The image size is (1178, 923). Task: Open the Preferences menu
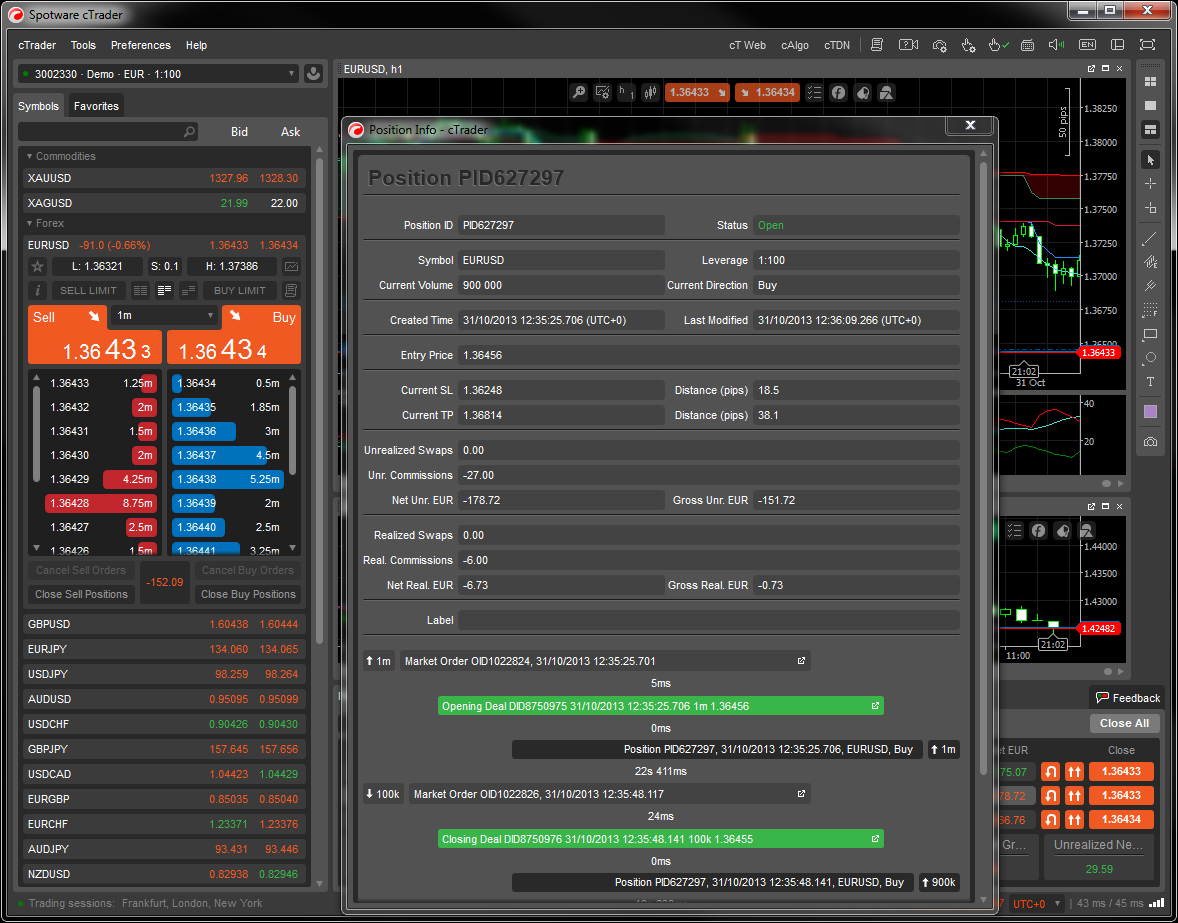click(x=140, y=45)
